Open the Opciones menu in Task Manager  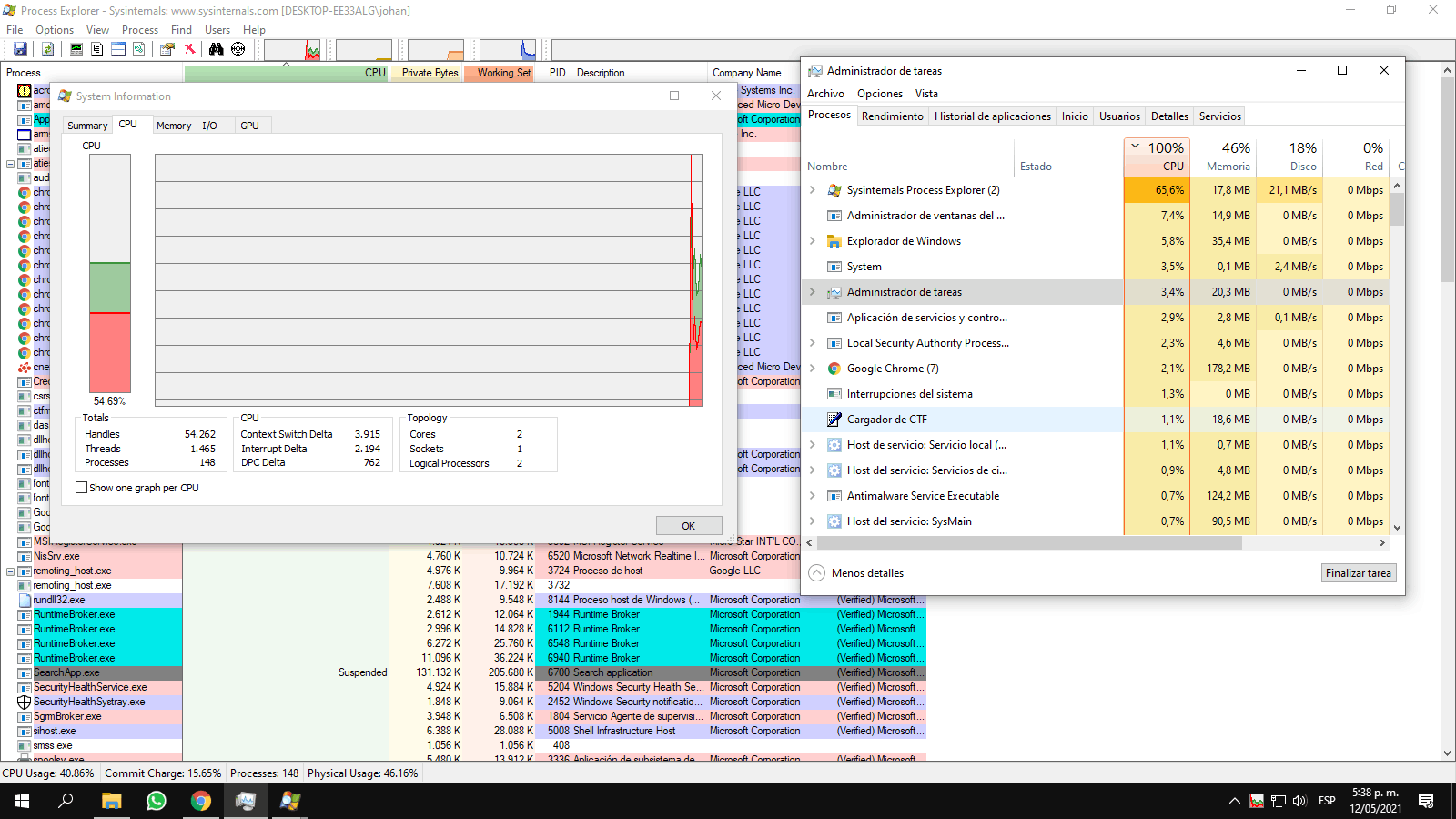pos(880,94)
